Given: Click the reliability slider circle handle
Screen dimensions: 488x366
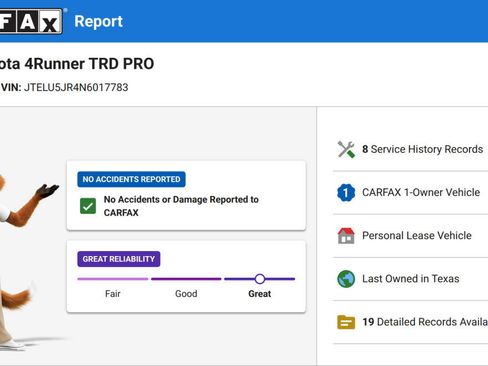Looking at the screenshot, I should click(260, 279).
